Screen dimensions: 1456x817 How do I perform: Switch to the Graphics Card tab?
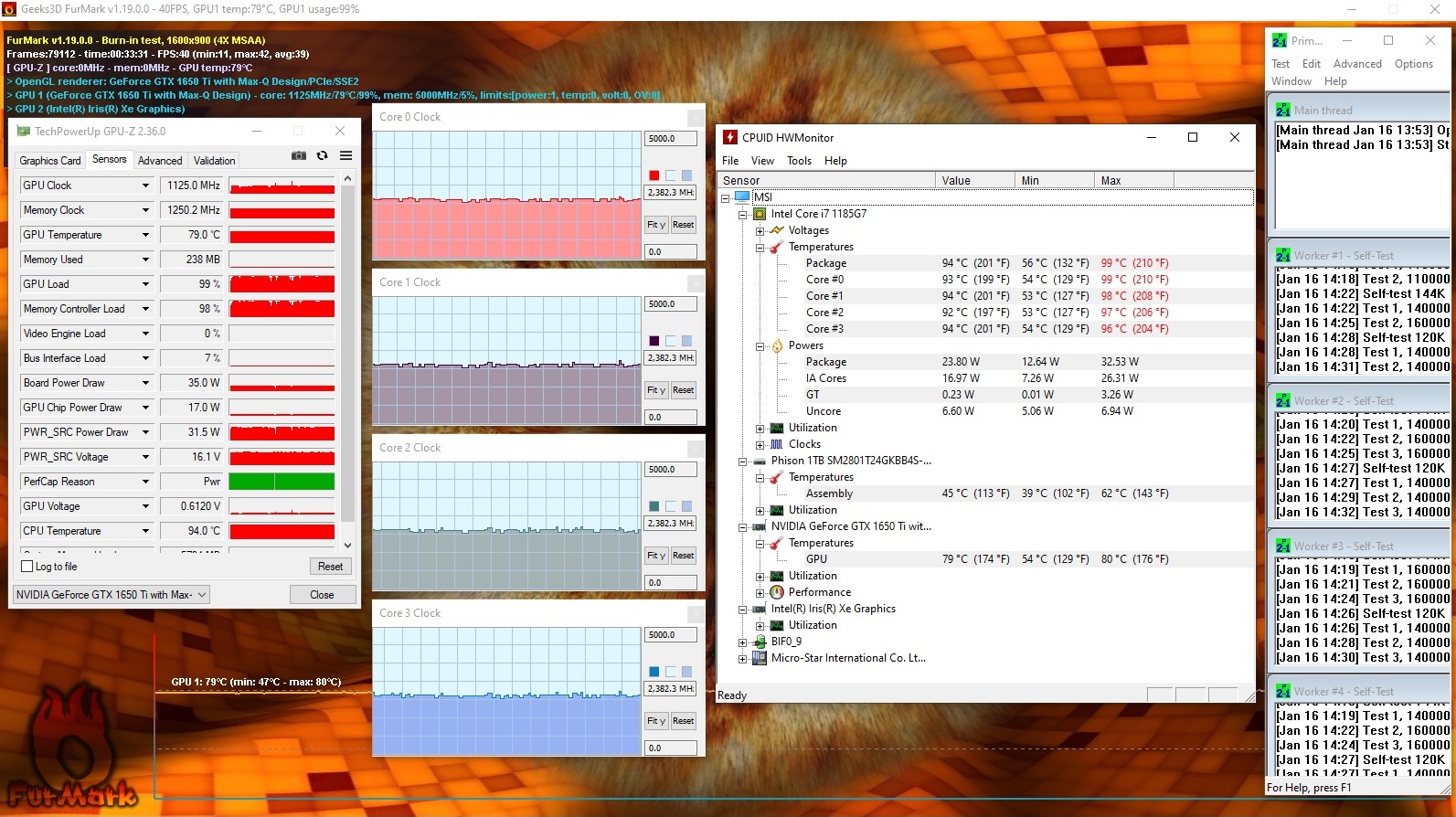50,160
